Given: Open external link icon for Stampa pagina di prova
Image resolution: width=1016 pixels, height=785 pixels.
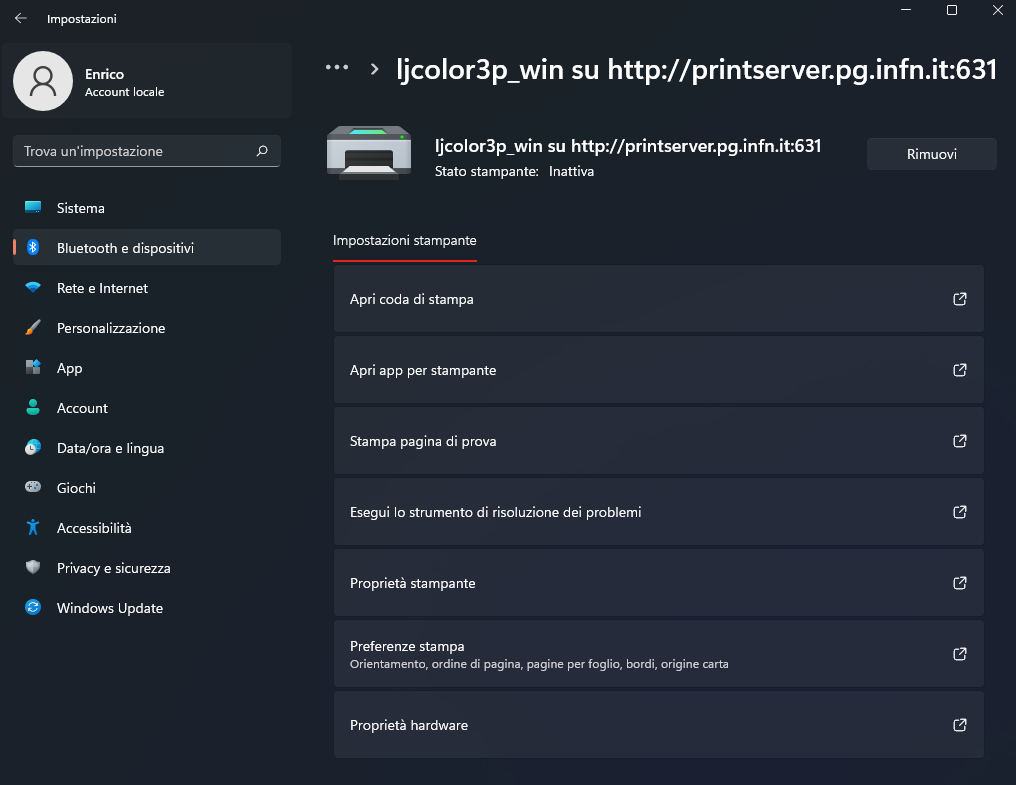Looking at the screenshot, I should click(x=960, y=441).
